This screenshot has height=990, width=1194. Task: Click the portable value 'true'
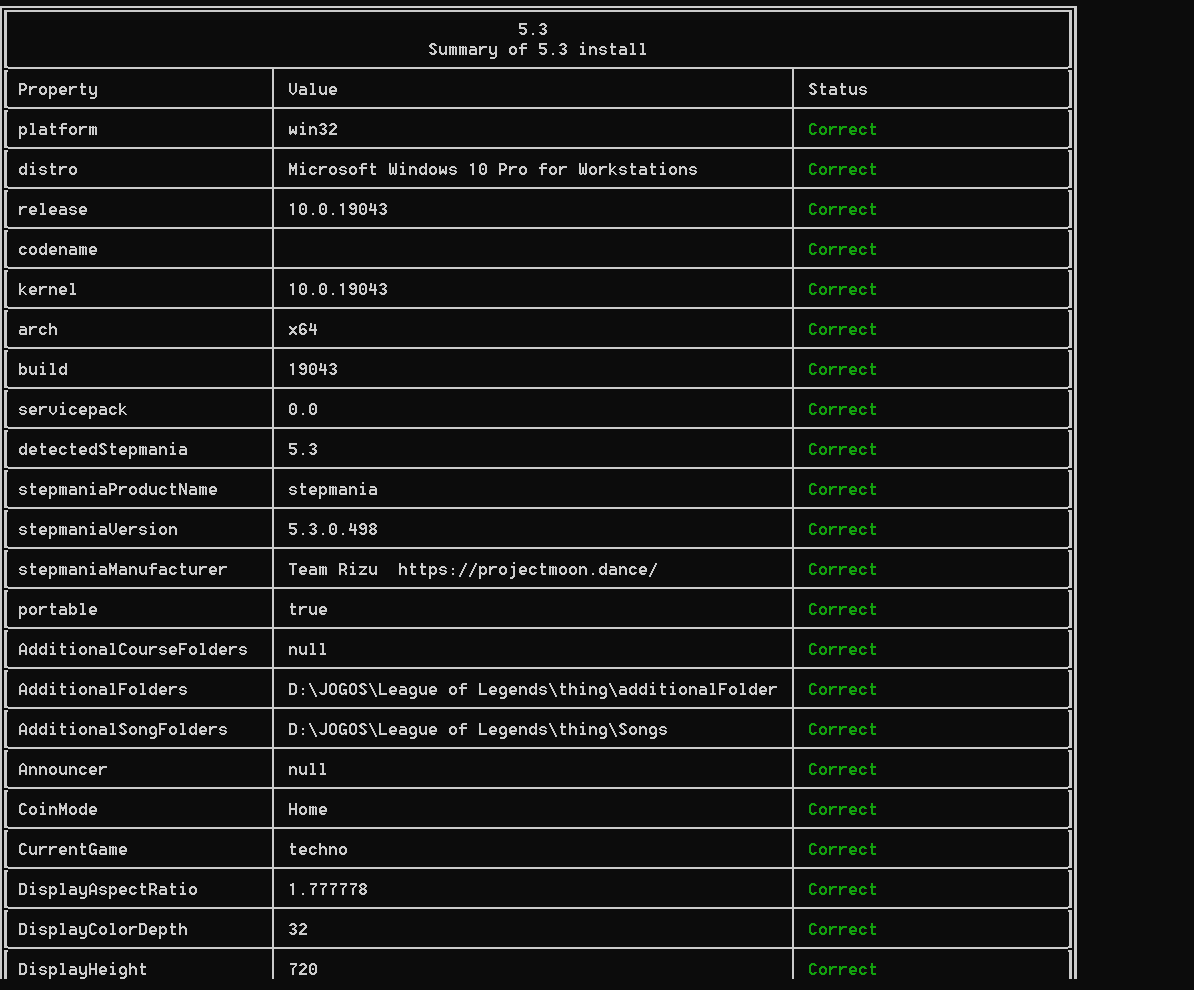pyautogui.click(x=308, y=609)
